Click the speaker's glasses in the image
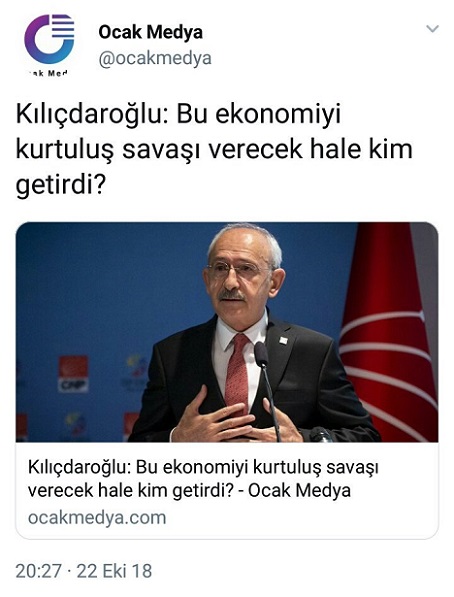The width and height of the screenshot is (454, 597). [237, 269]
